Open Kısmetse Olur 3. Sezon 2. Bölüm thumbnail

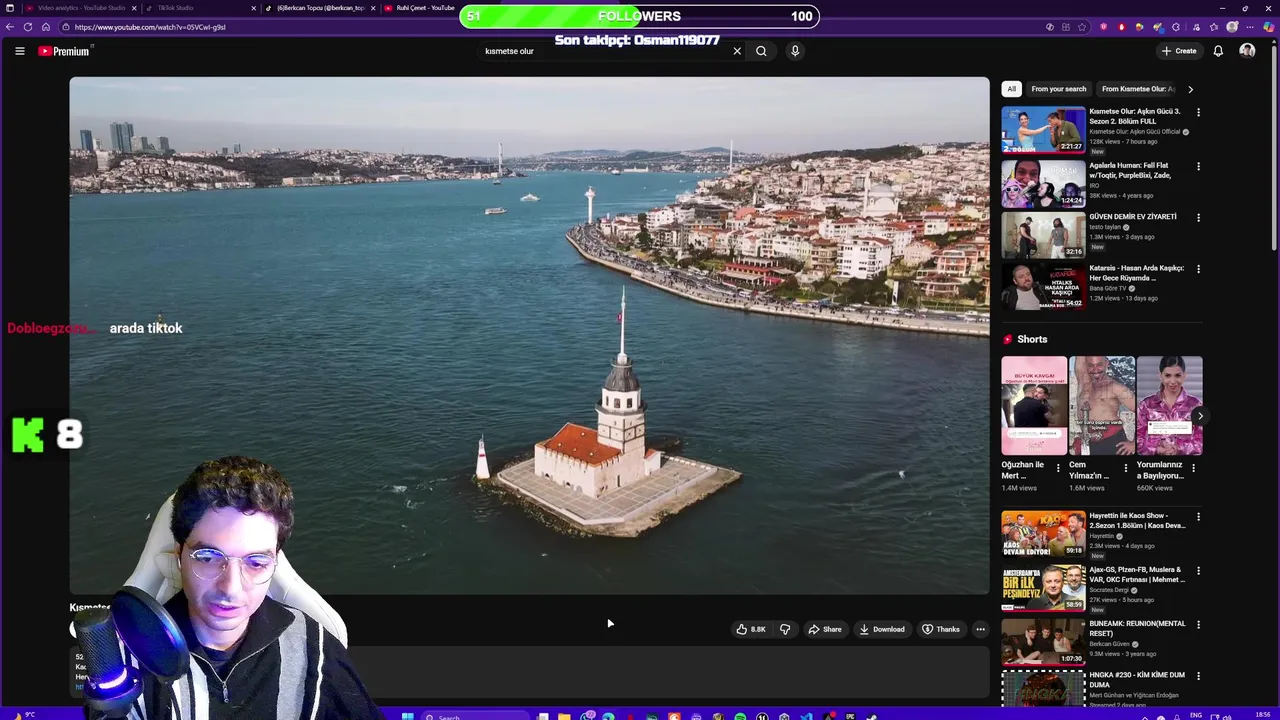pos(1043,130)
